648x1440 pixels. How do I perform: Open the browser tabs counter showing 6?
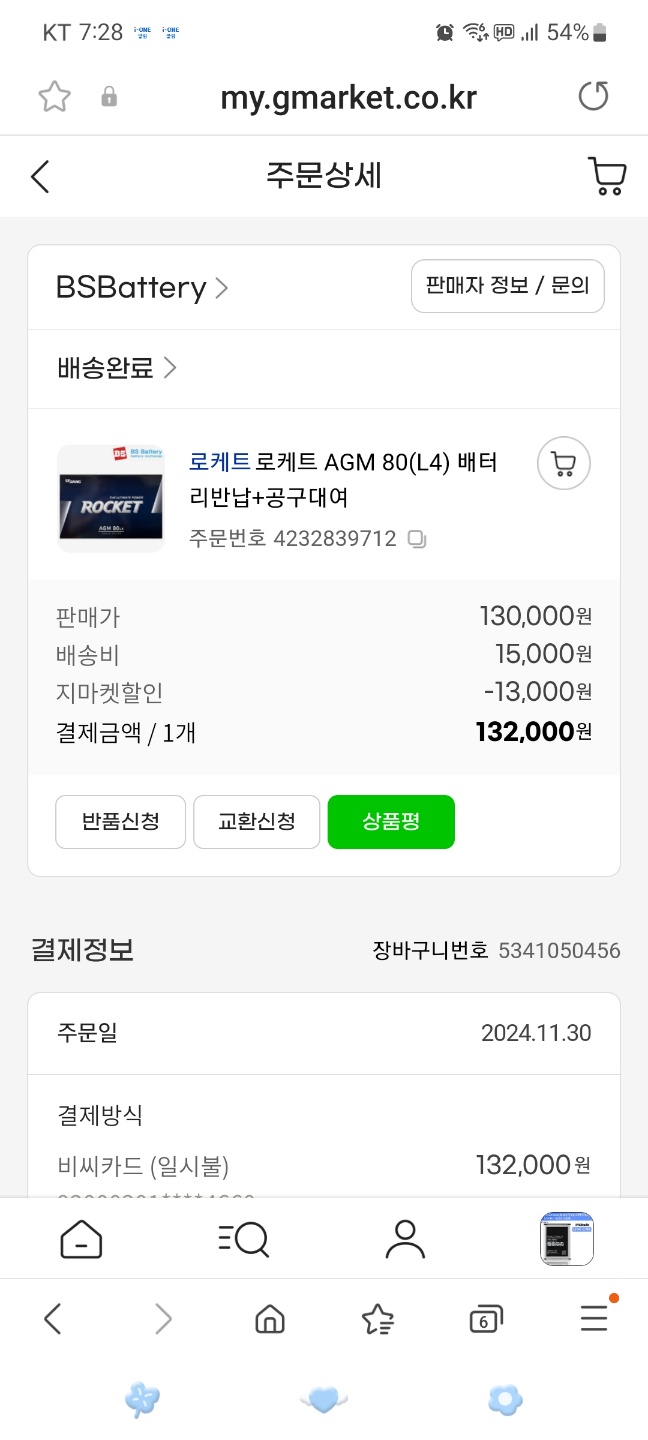(485, 1320)
